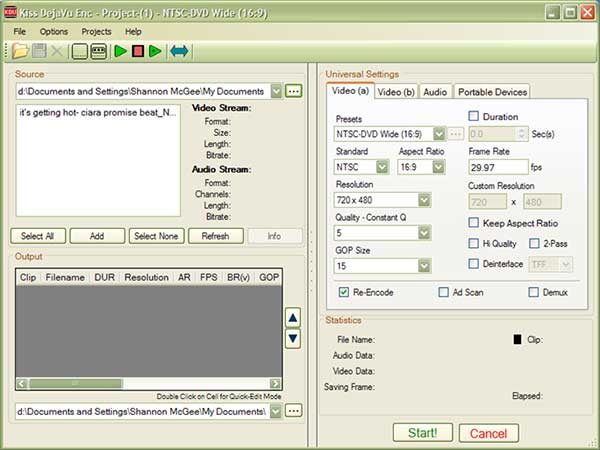Click the red stop square toolbar icon
The width and height of the screenshot is (600, 450).
point(137,50)
